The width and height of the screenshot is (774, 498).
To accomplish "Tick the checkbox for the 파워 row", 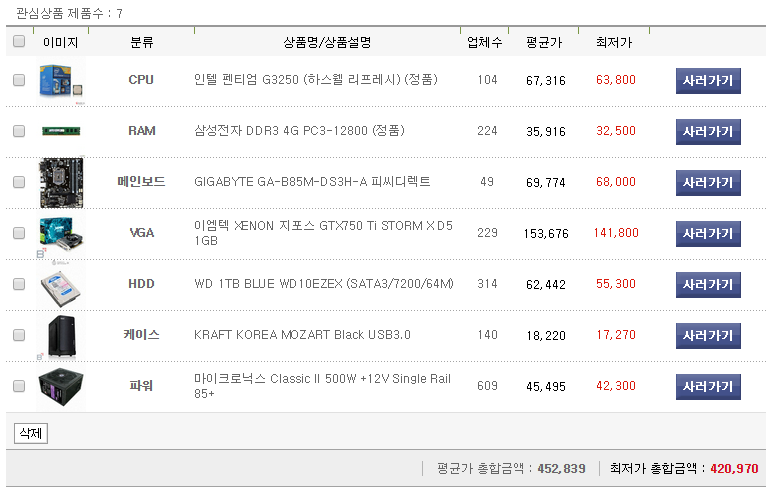I will tap(19, 386).
